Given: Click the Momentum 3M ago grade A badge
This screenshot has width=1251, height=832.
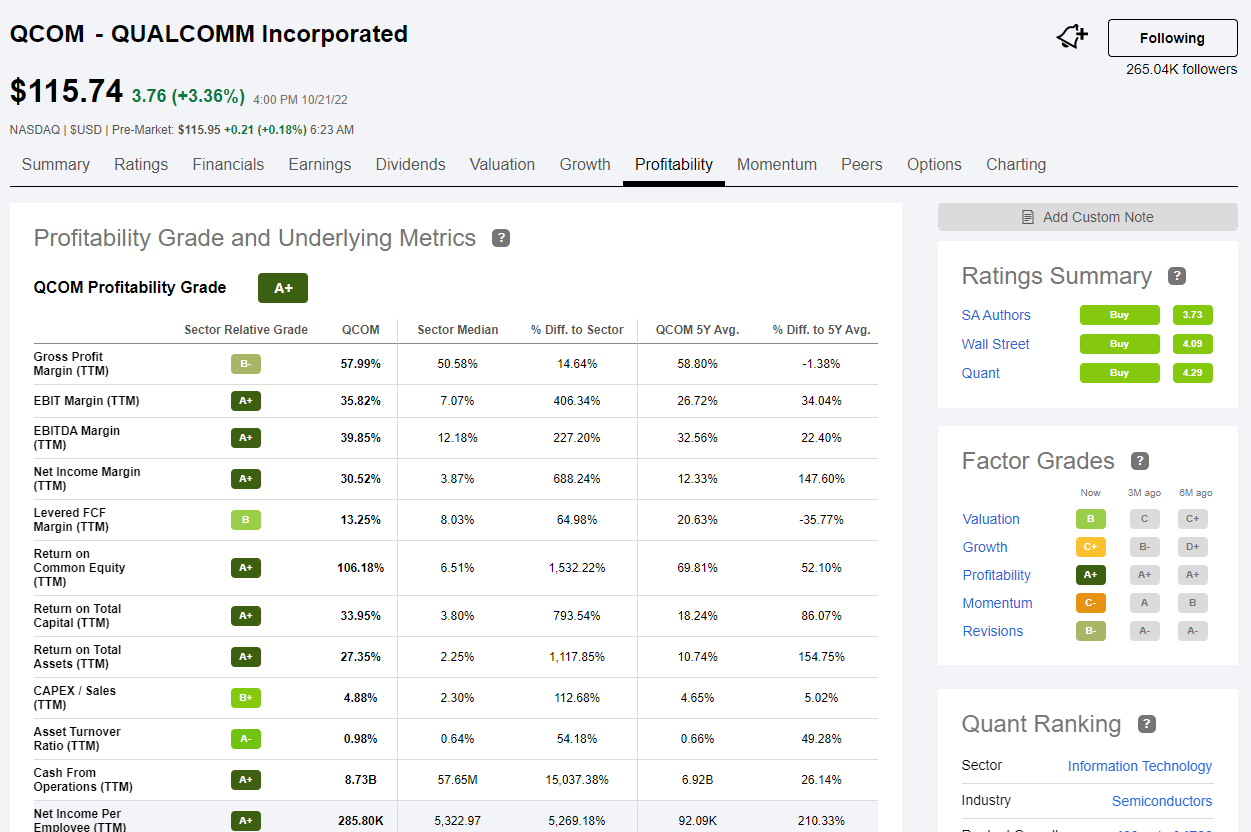Looking at the screenshot, I should point(1145,603).
